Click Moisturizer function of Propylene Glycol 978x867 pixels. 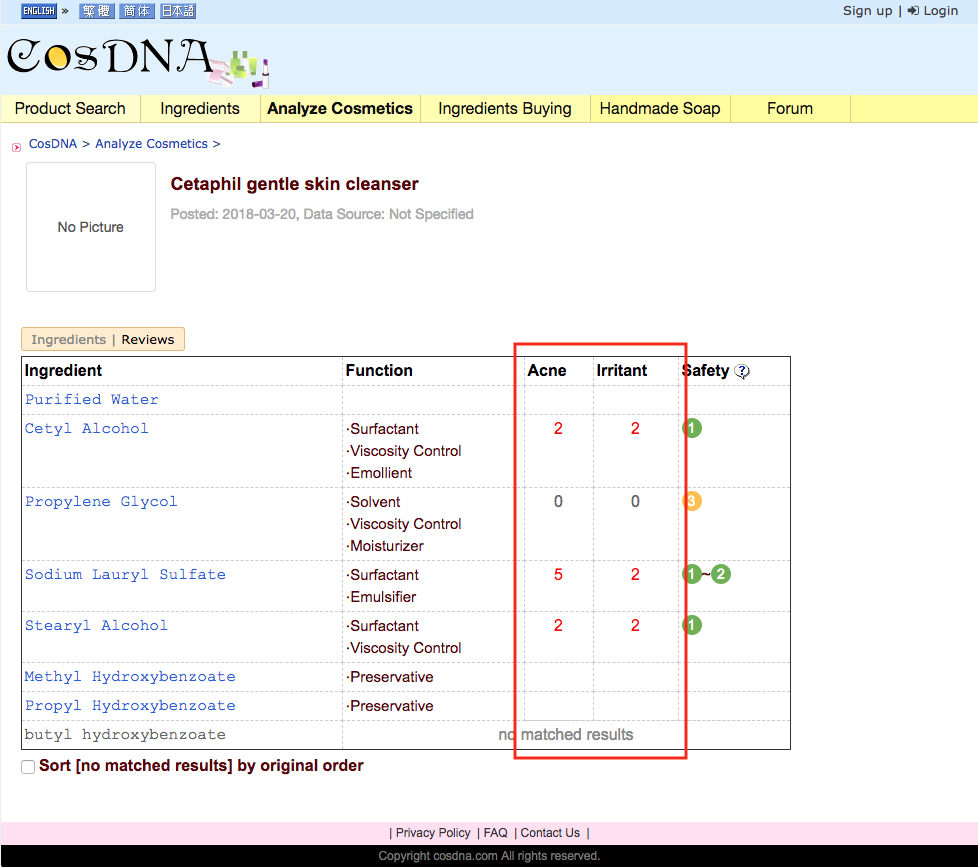click(x=385, y=546)
